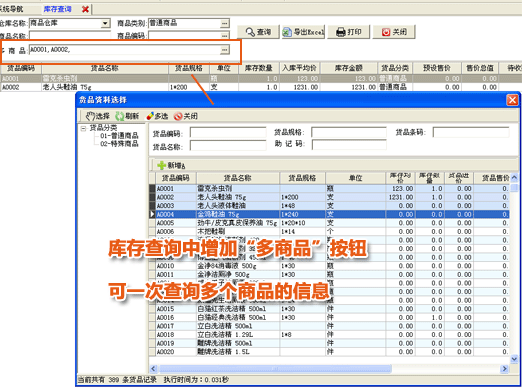Click the 商品名称 input field
This screenshot has height=389, width=522.
[x=70, y=35]
